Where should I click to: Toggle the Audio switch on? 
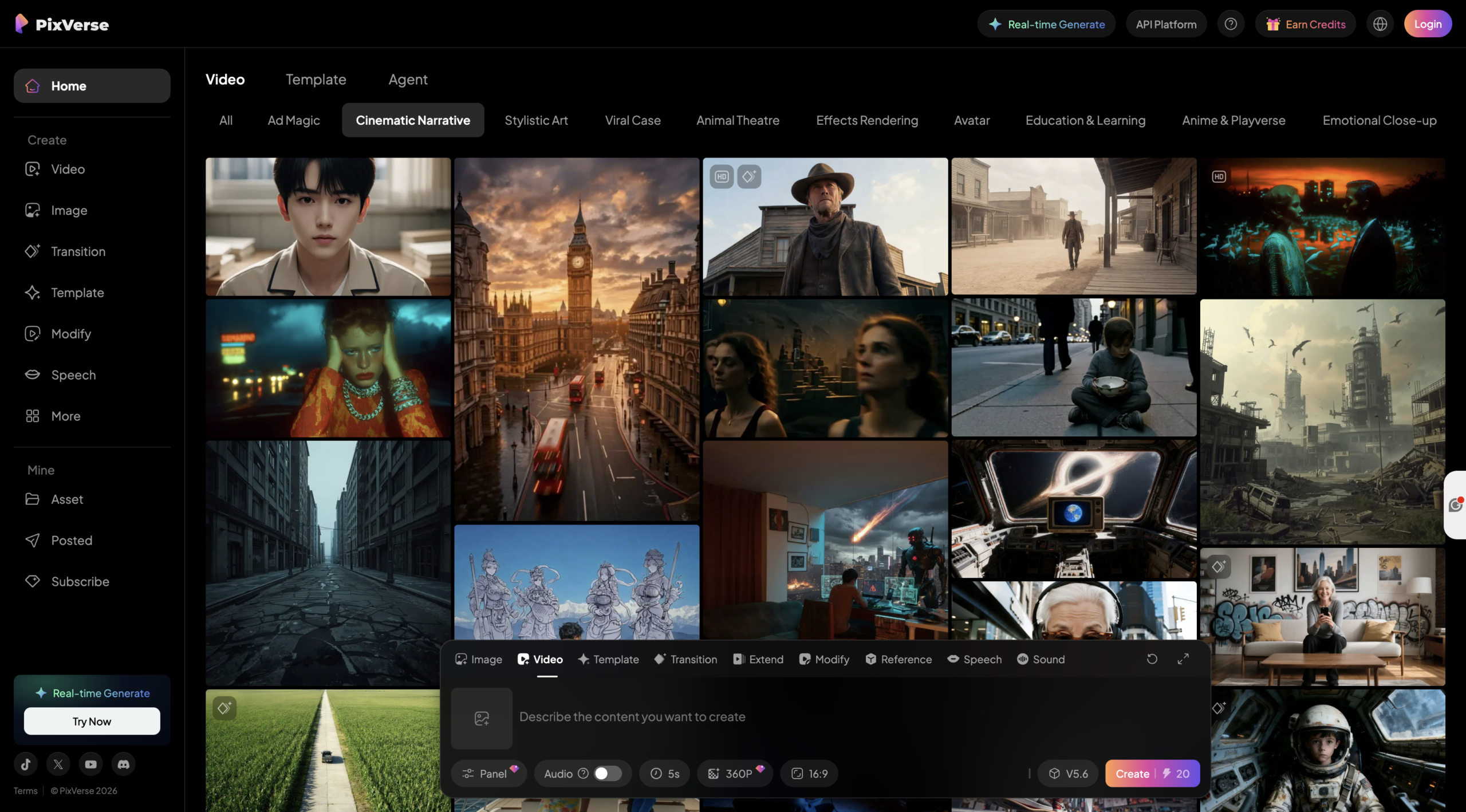click(x=607, y=774)
